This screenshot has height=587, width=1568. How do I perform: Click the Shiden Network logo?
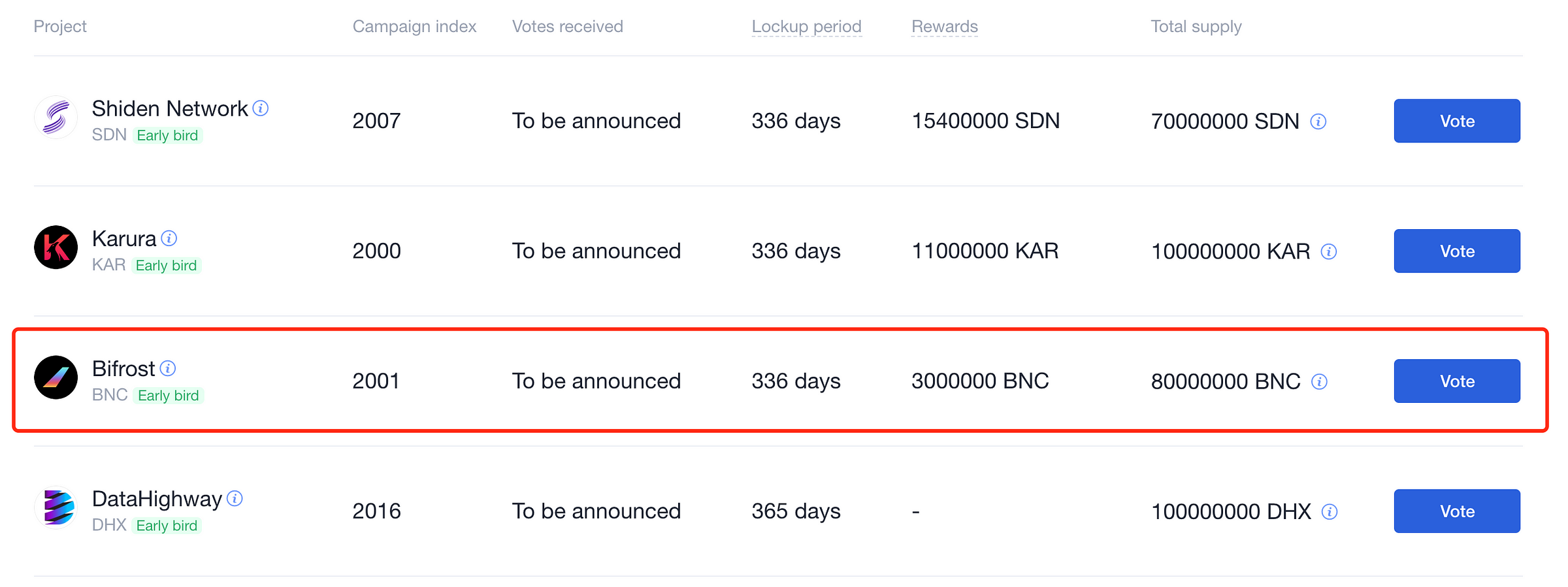click(56, 118)
